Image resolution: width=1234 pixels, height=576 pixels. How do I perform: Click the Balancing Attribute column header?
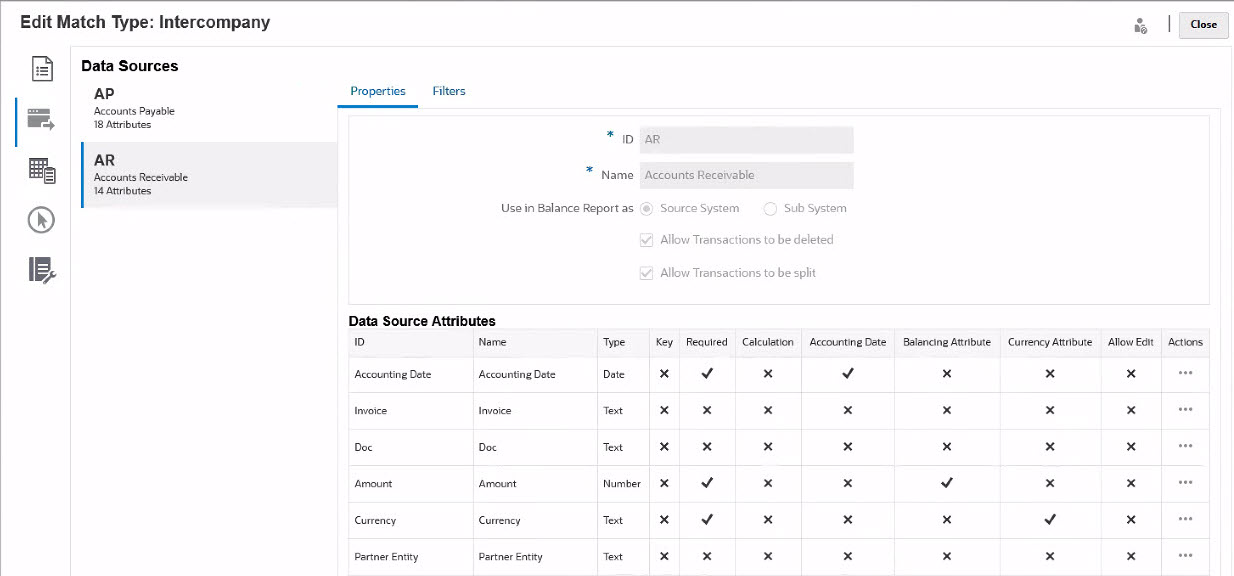tap(947, 342)
